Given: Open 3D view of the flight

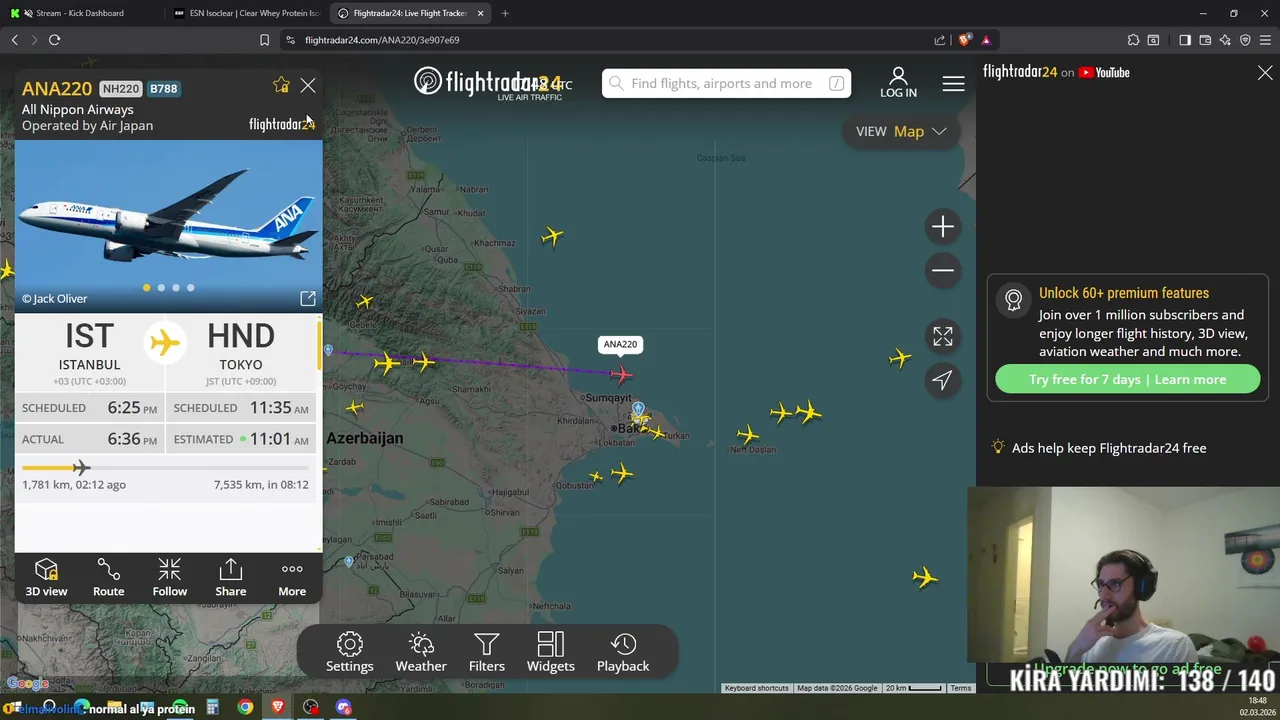Looking at the screenshot, I should point(46,578).
